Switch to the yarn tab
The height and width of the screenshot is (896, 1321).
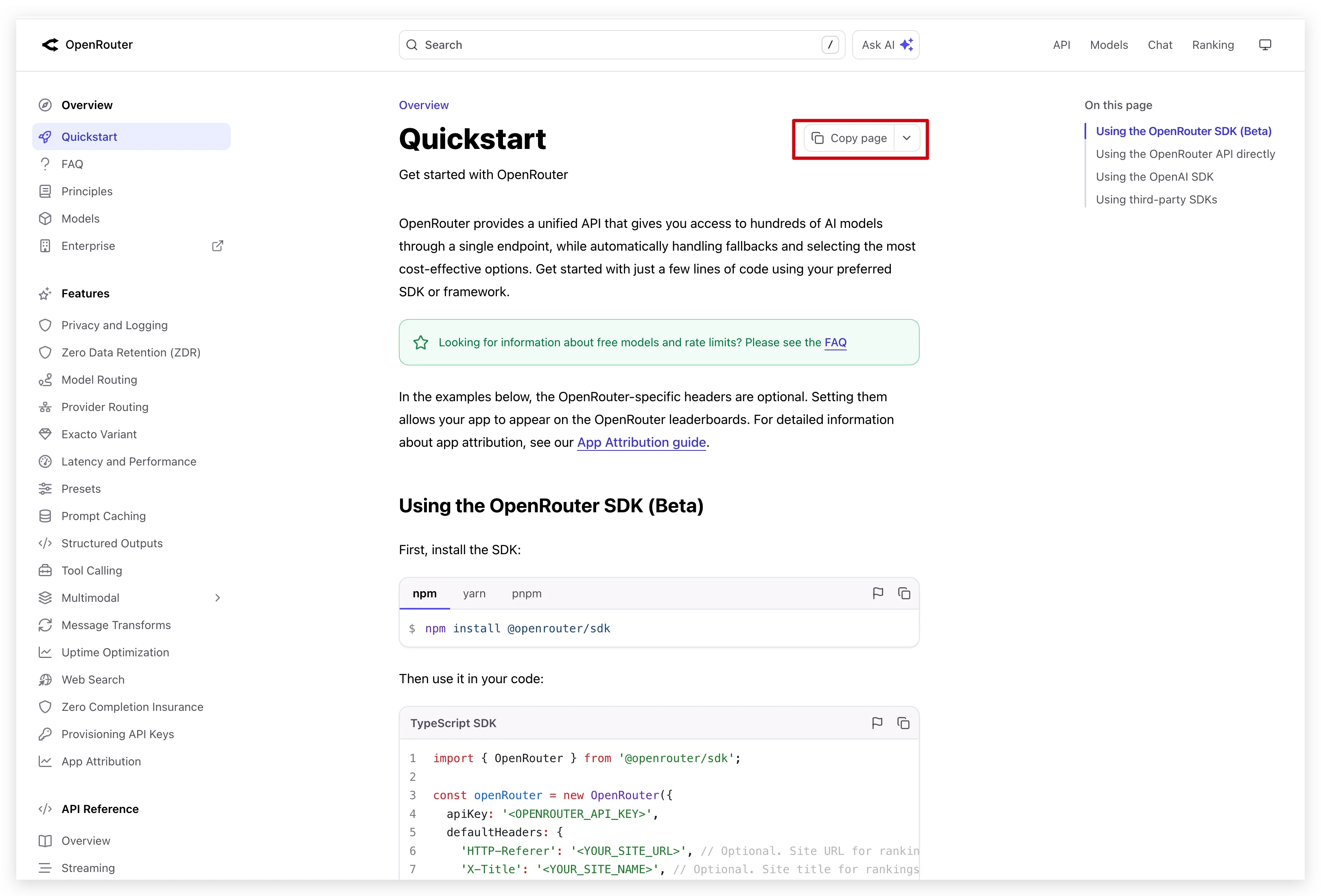tap(474, 594)
